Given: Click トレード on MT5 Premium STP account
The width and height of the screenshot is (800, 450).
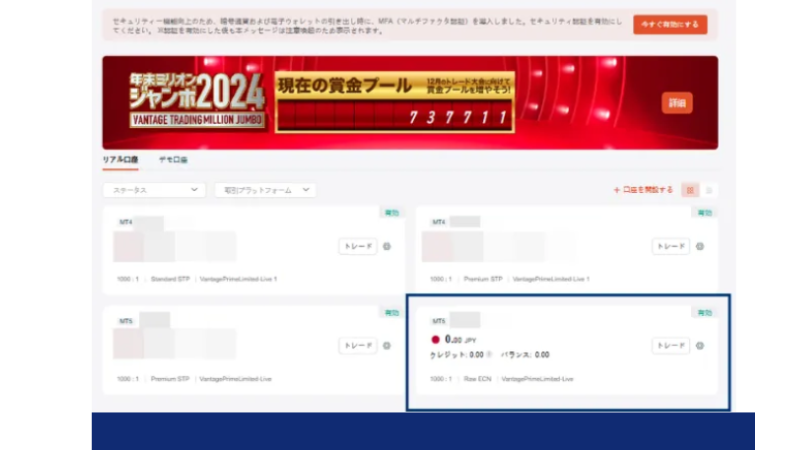Looking at the screenshot, I should (x=358, y=345).
